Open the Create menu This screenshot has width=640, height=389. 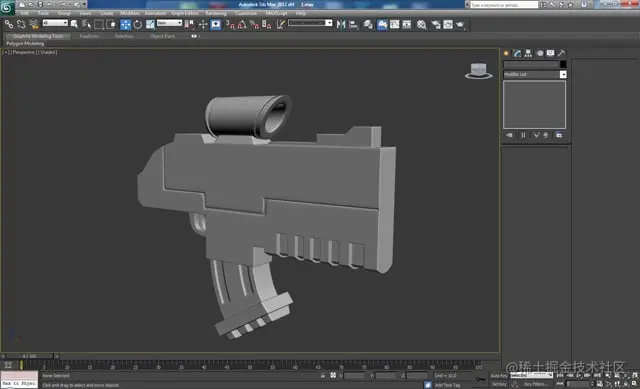click(107, 13)
